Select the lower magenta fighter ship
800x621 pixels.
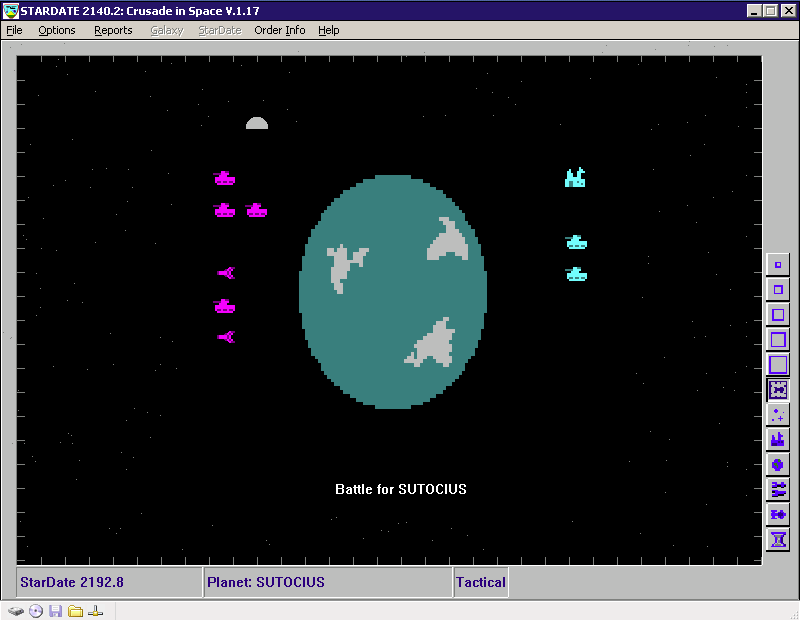pyautogui.click(x=226, y=337)
